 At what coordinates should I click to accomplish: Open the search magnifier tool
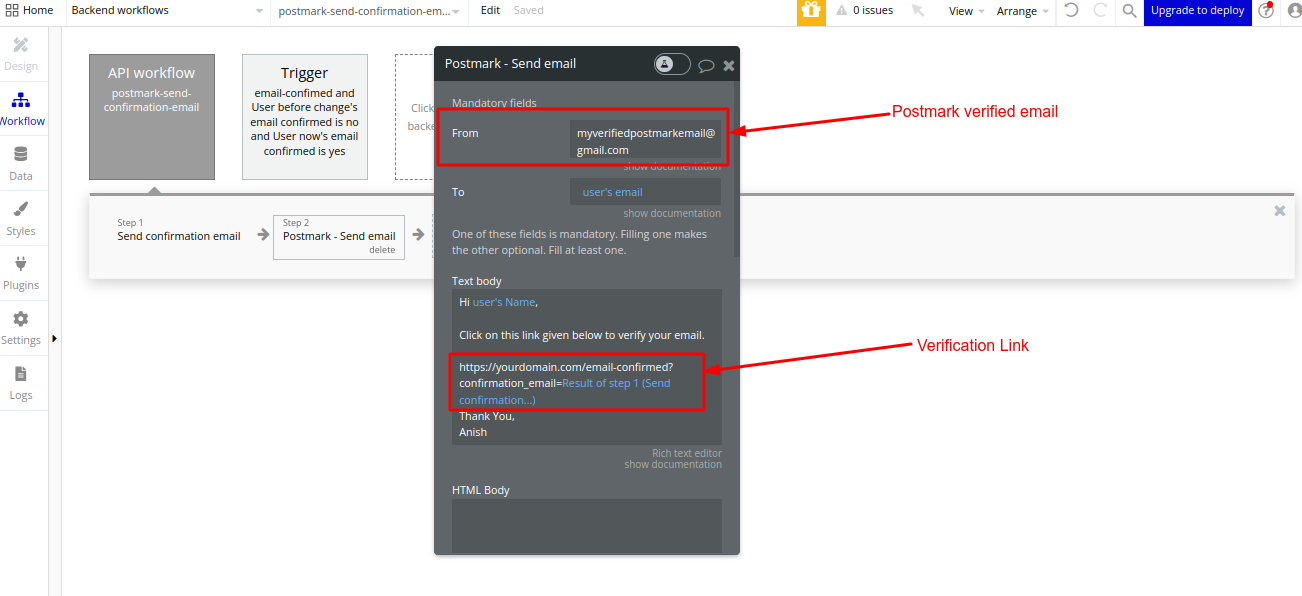pos(1129,11)
